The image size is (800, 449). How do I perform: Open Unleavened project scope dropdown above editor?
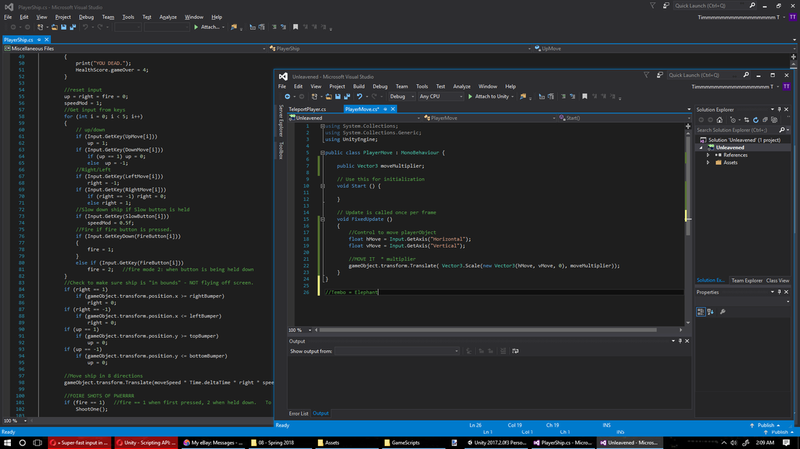point(355,118)
